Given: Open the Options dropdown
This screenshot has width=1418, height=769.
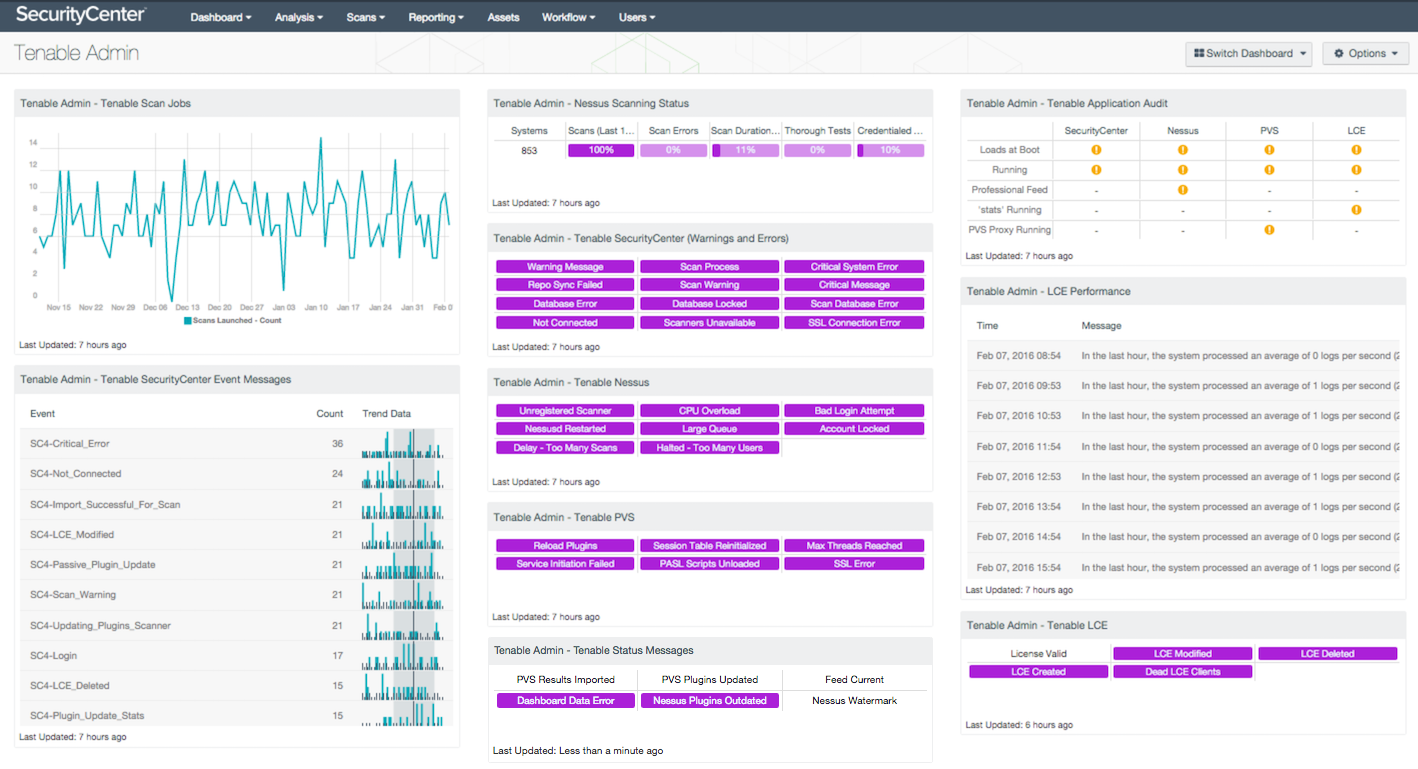Looking at the screenshot, I should point(1366,54).
